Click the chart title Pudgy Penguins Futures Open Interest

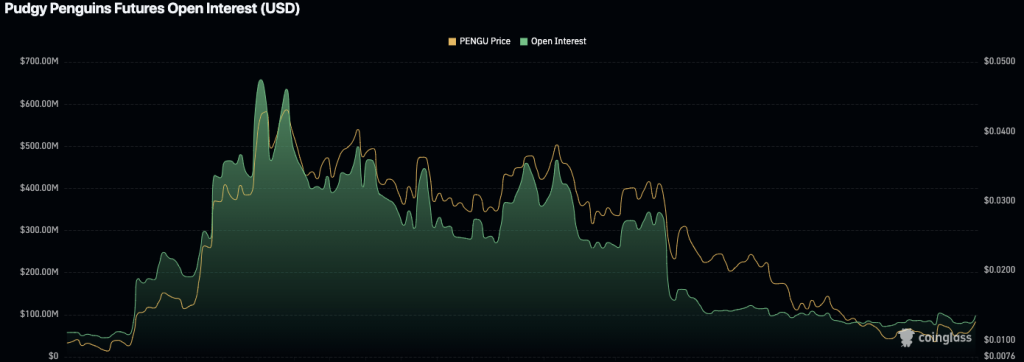(x=152, y=10)
